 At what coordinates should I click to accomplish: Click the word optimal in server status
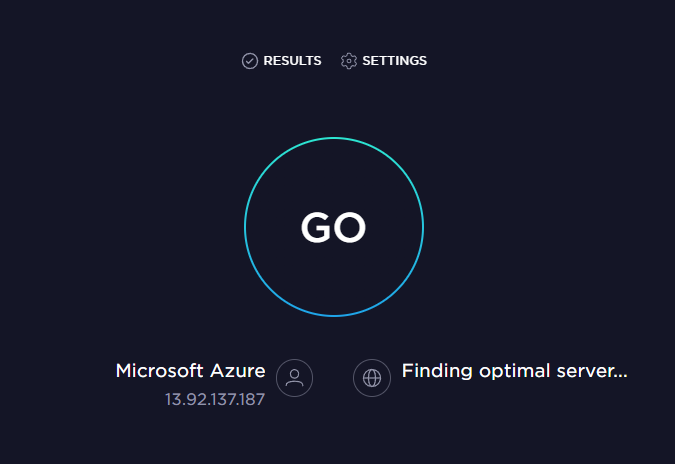pos(514,372)
